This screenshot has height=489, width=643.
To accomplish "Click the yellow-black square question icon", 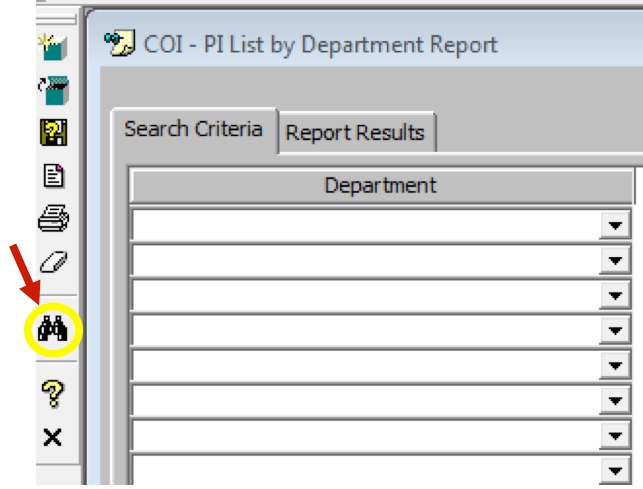I will coord(52,133).
